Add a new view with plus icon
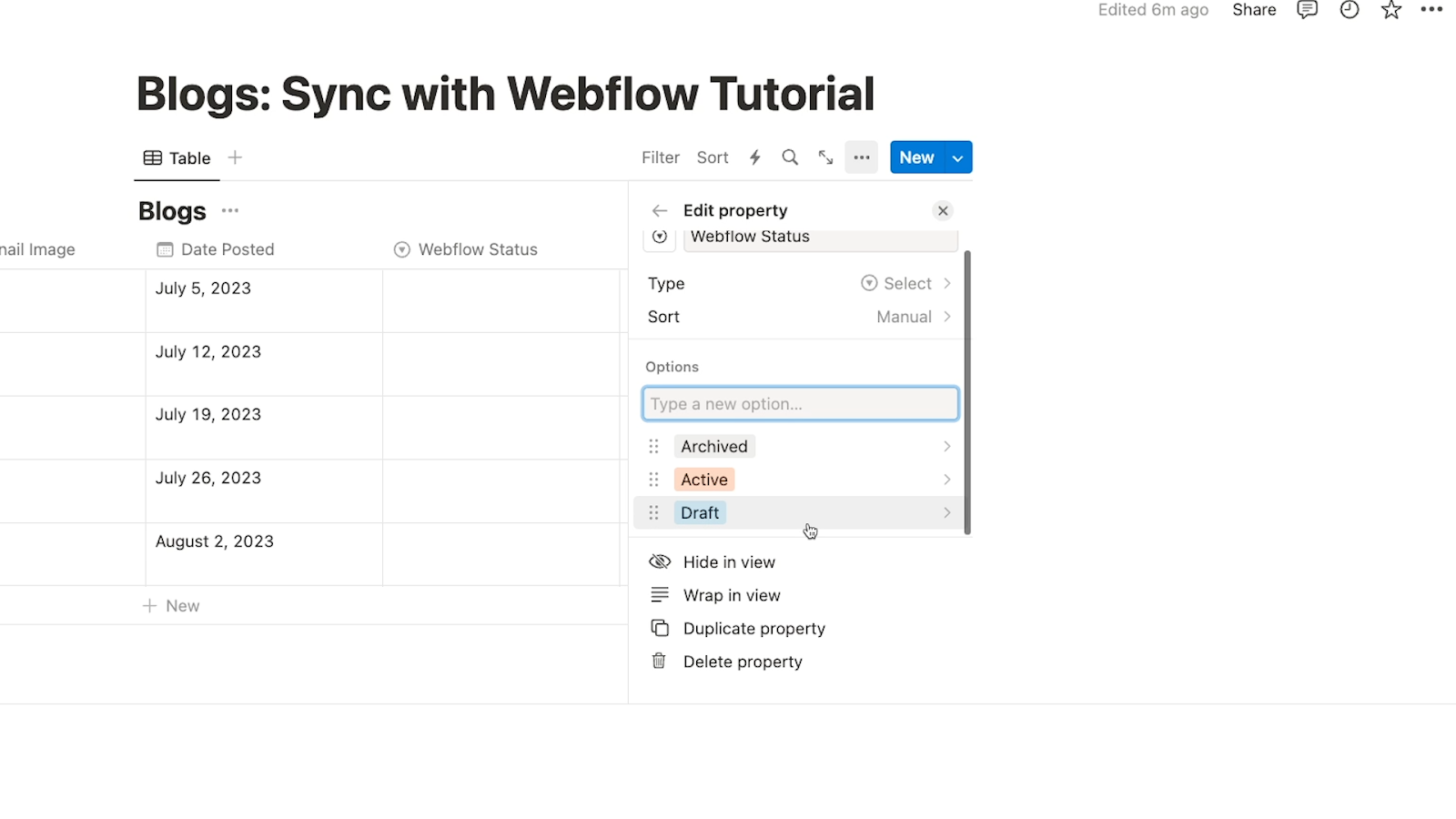Screen dimensions: 1456x819 [x=235, y=157]
